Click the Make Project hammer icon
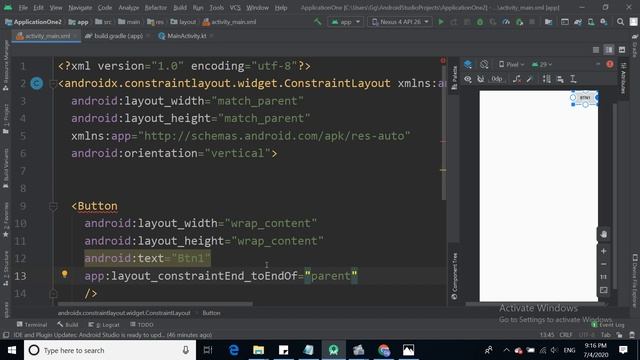640x360 pixels. (x=318, y=22)
